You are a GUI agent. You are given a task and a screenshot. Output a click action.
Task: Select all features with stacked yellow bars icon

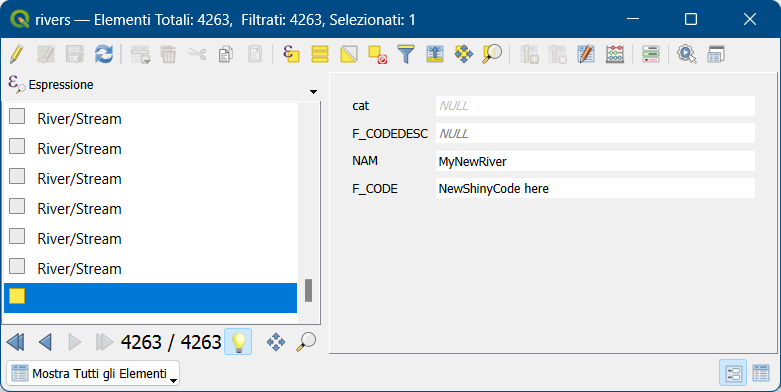click(320, 54)
